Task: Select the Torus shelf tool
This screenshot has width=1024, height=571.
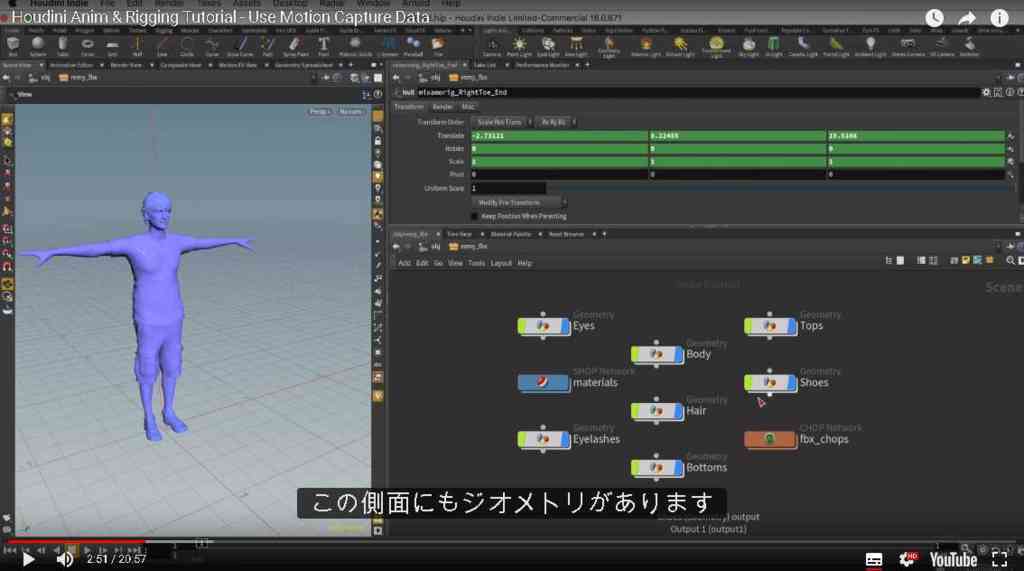Action: 88,46
